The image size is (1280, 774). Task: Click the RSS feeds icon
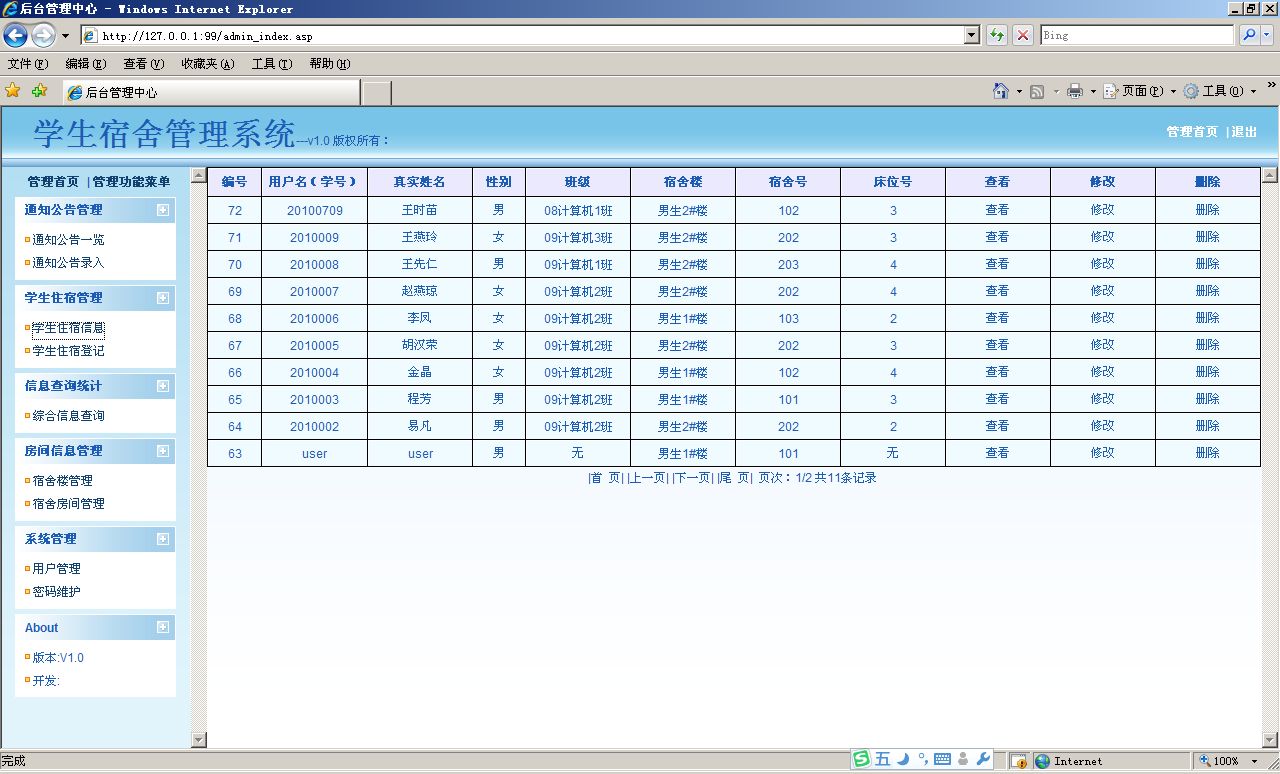[x=1037, y=91]
